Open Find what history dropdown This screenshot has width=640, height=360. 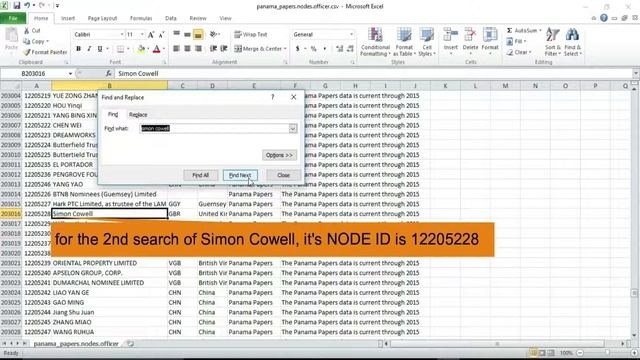[293, 129]
